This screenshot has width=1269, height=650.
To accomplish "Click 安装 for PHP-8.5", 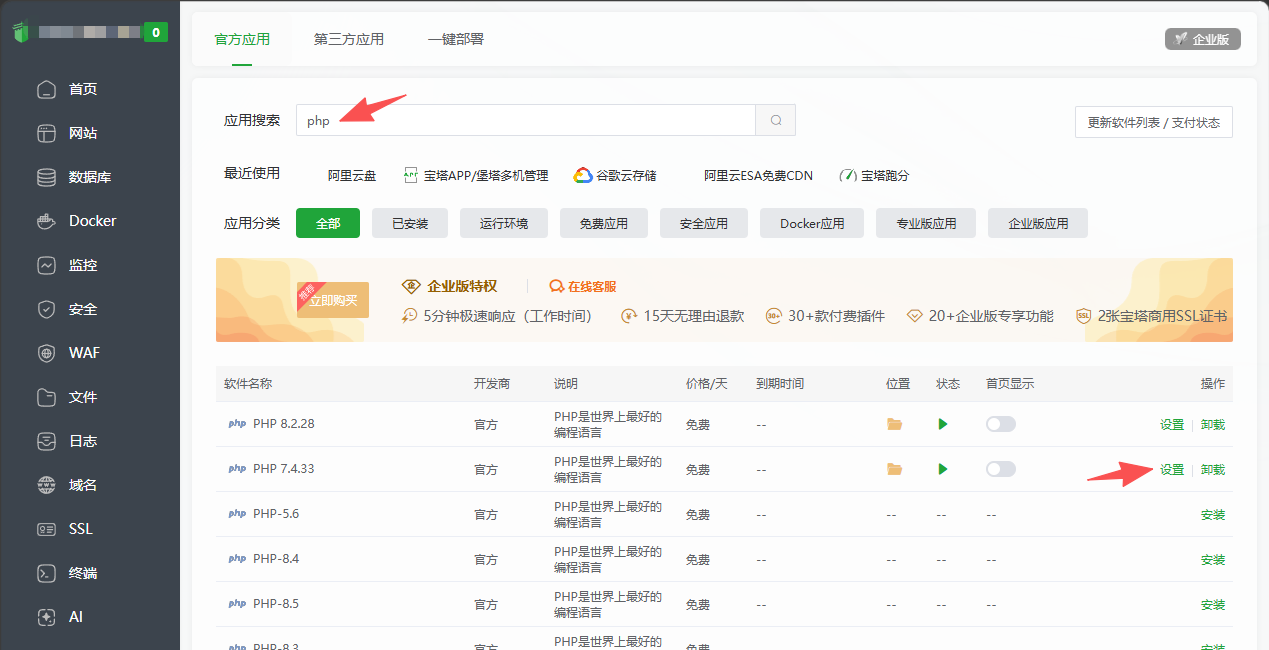I will point(1213,605).
